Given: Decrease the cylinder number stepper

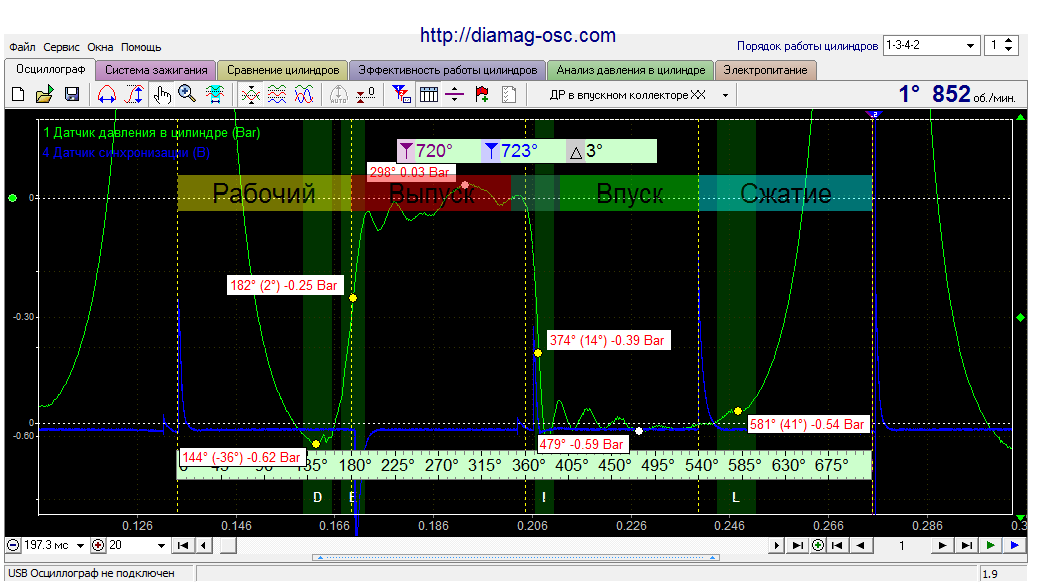Looking at the screenshot, I should [x=1009, y=50].
